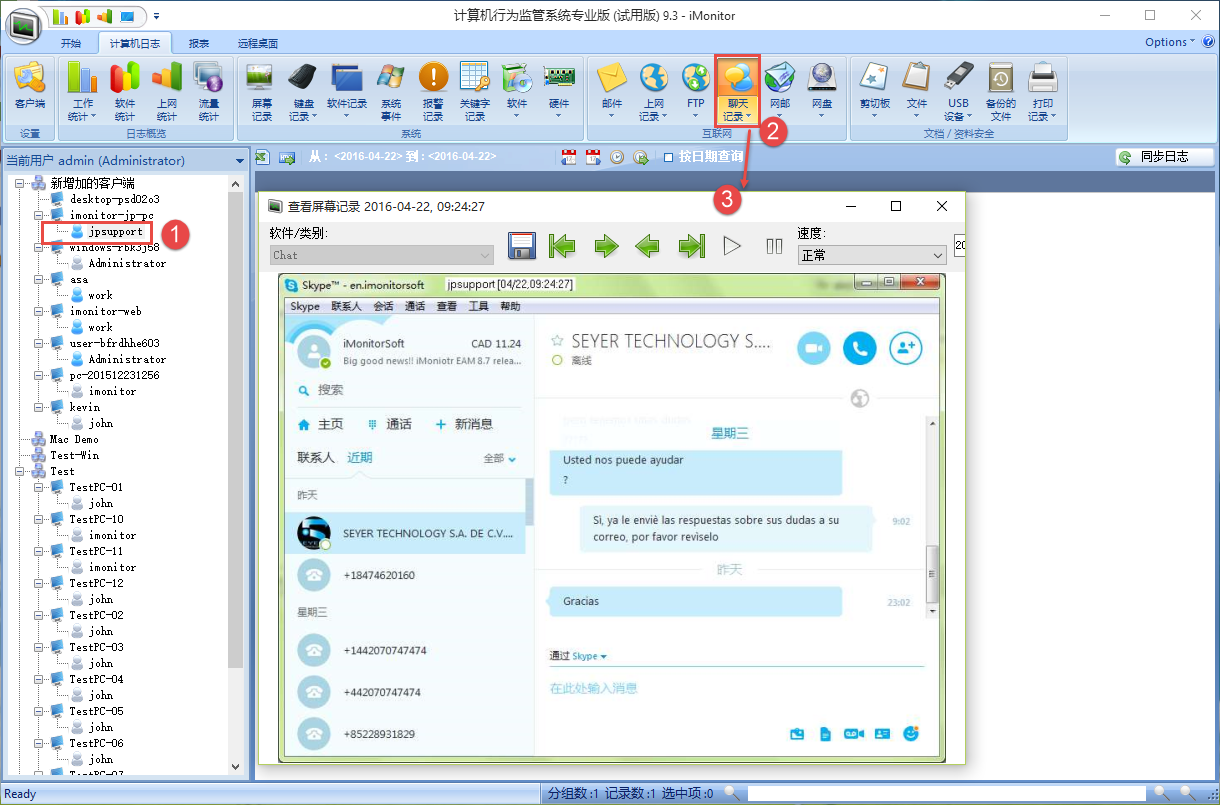This screenshot has height=805, width=1220.
Task: Select desktop-psd02o3 client in tree
Action: coord(114,199)
